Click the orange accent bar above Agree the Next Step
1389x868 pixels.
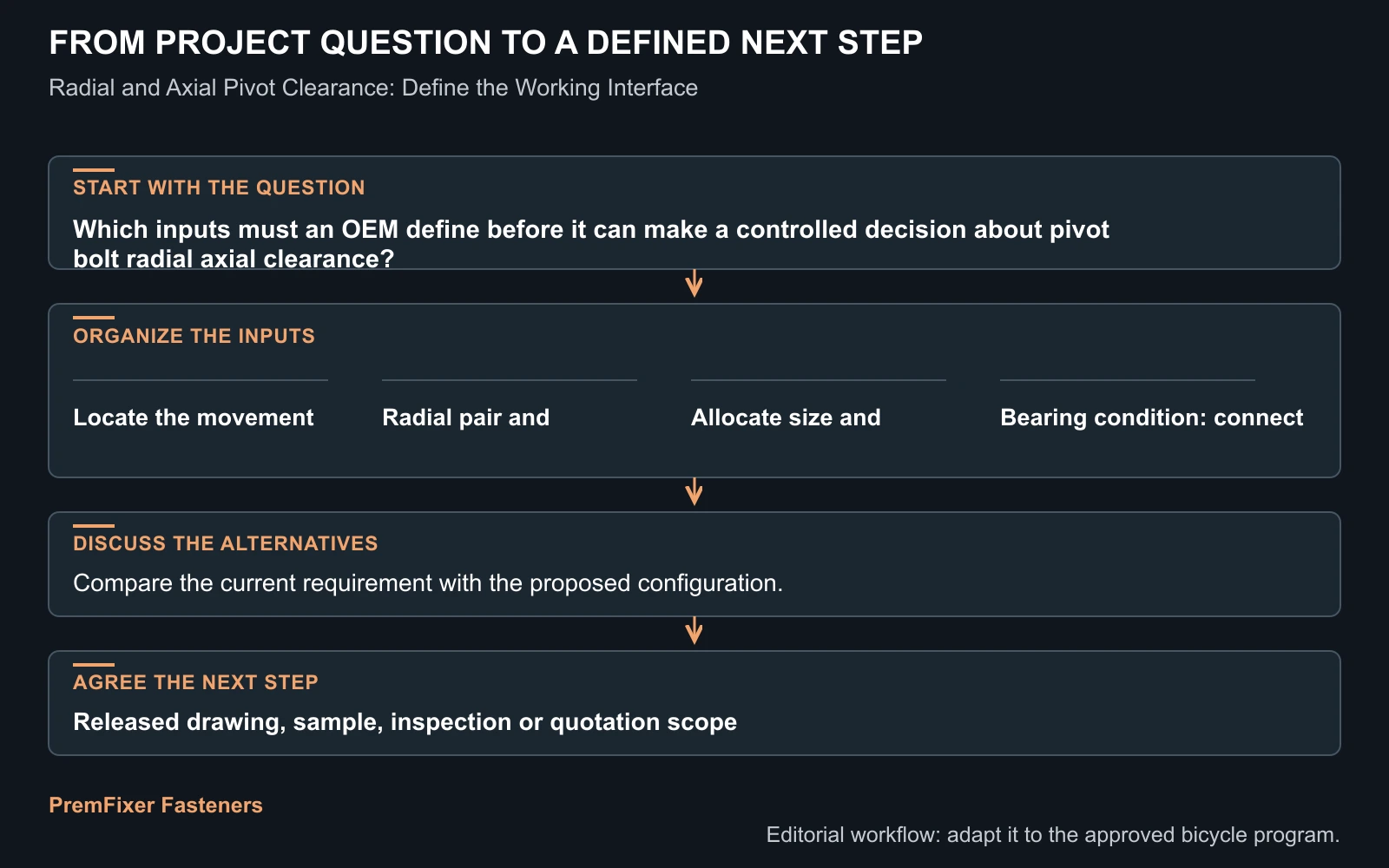[94, 665]
